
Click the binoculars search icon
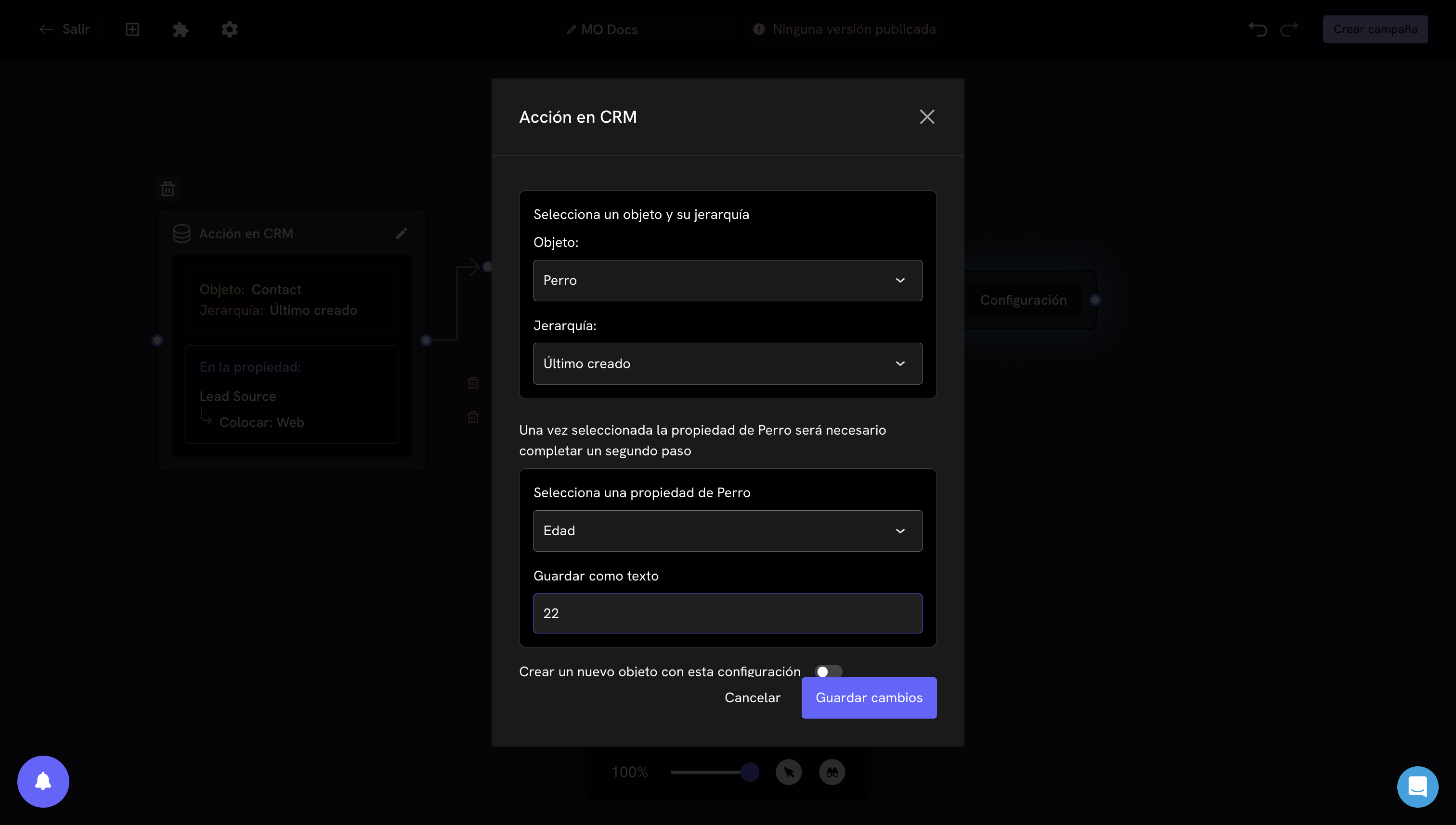point(832,773)
